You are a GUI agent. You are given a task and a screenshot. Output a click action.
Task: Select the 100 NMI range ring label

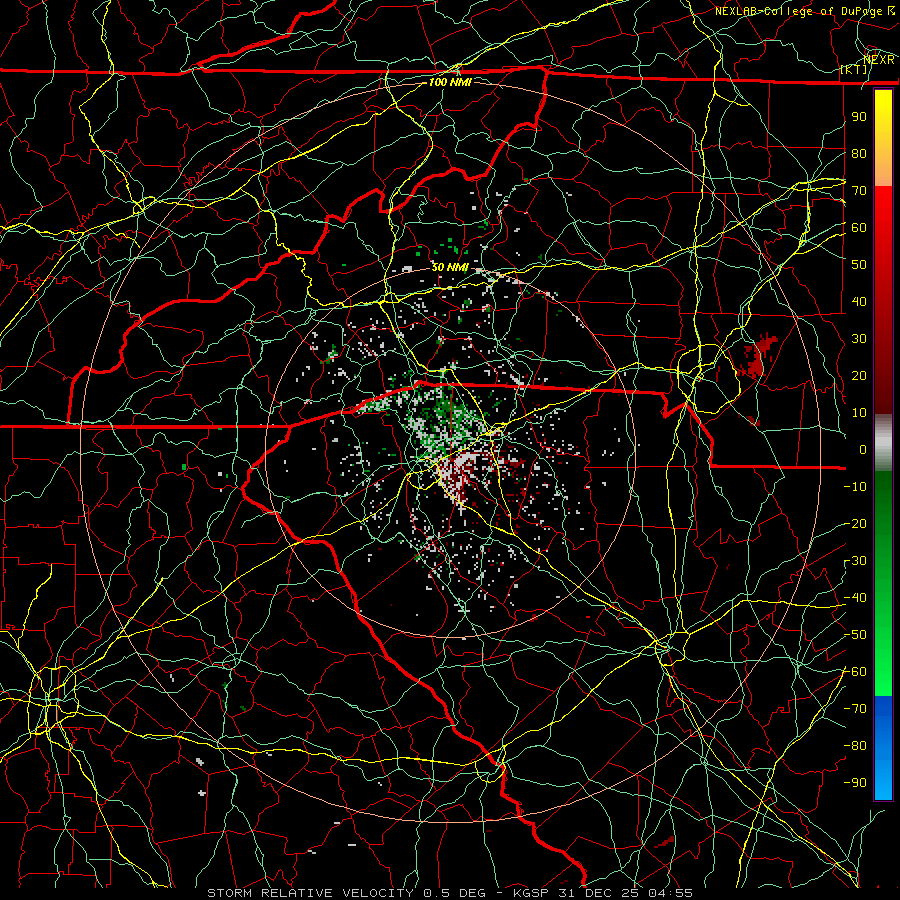coord(450,82)
